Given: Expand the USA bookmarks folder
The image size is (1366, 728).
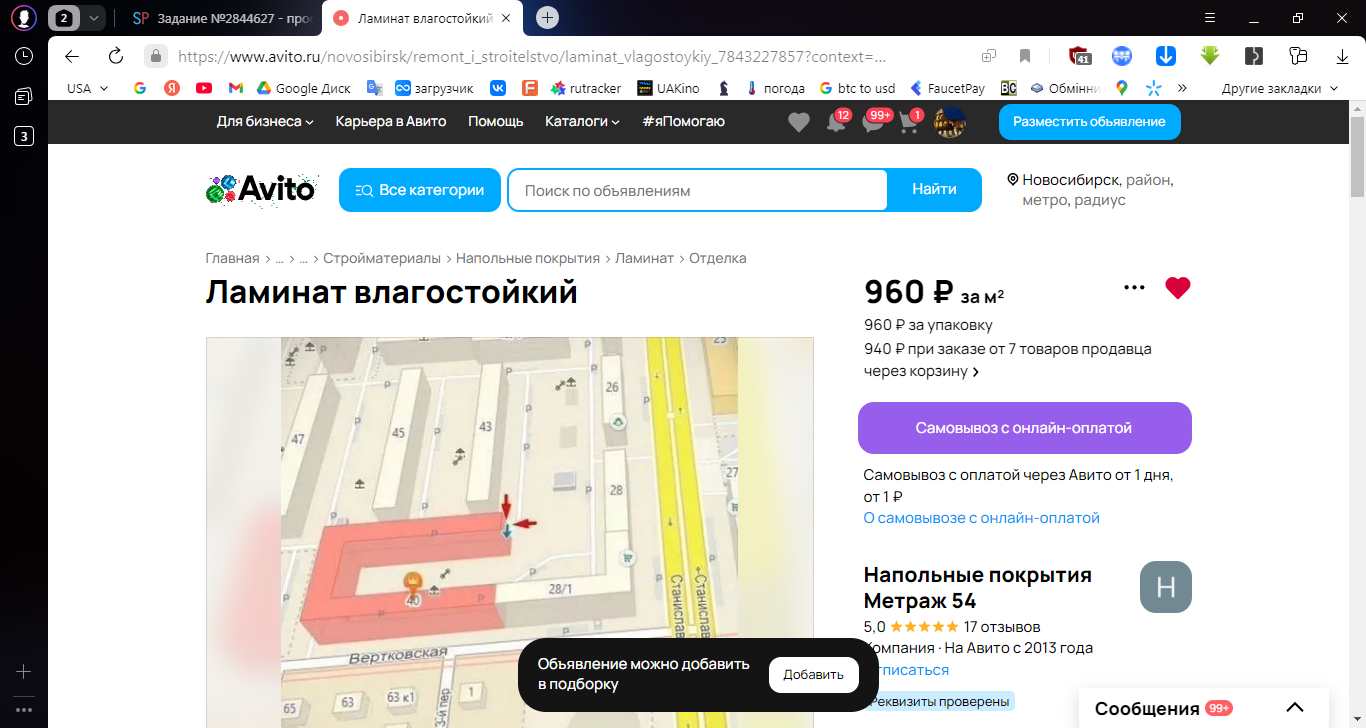Looking at the screenshot, I should [x=88, y=88].
